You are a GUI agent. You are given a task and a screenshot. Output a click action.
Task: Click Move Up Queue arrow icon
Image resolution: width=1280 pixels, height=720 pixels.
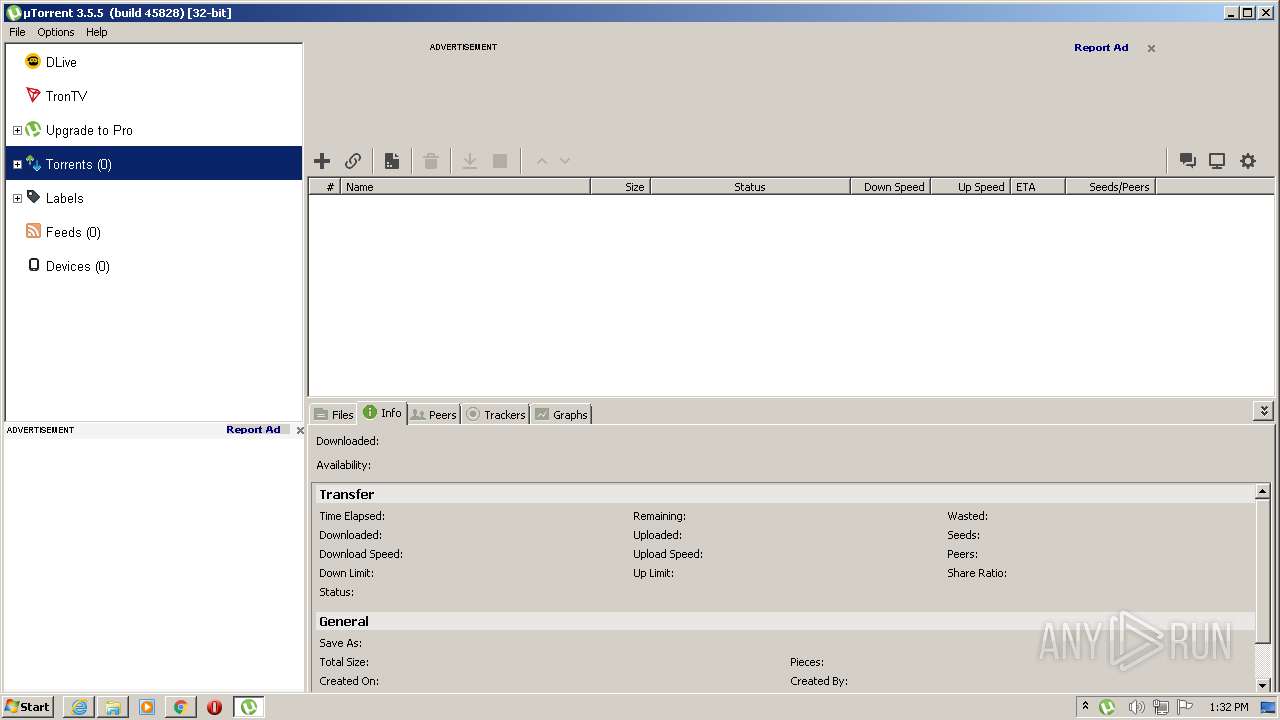point(542,161)
